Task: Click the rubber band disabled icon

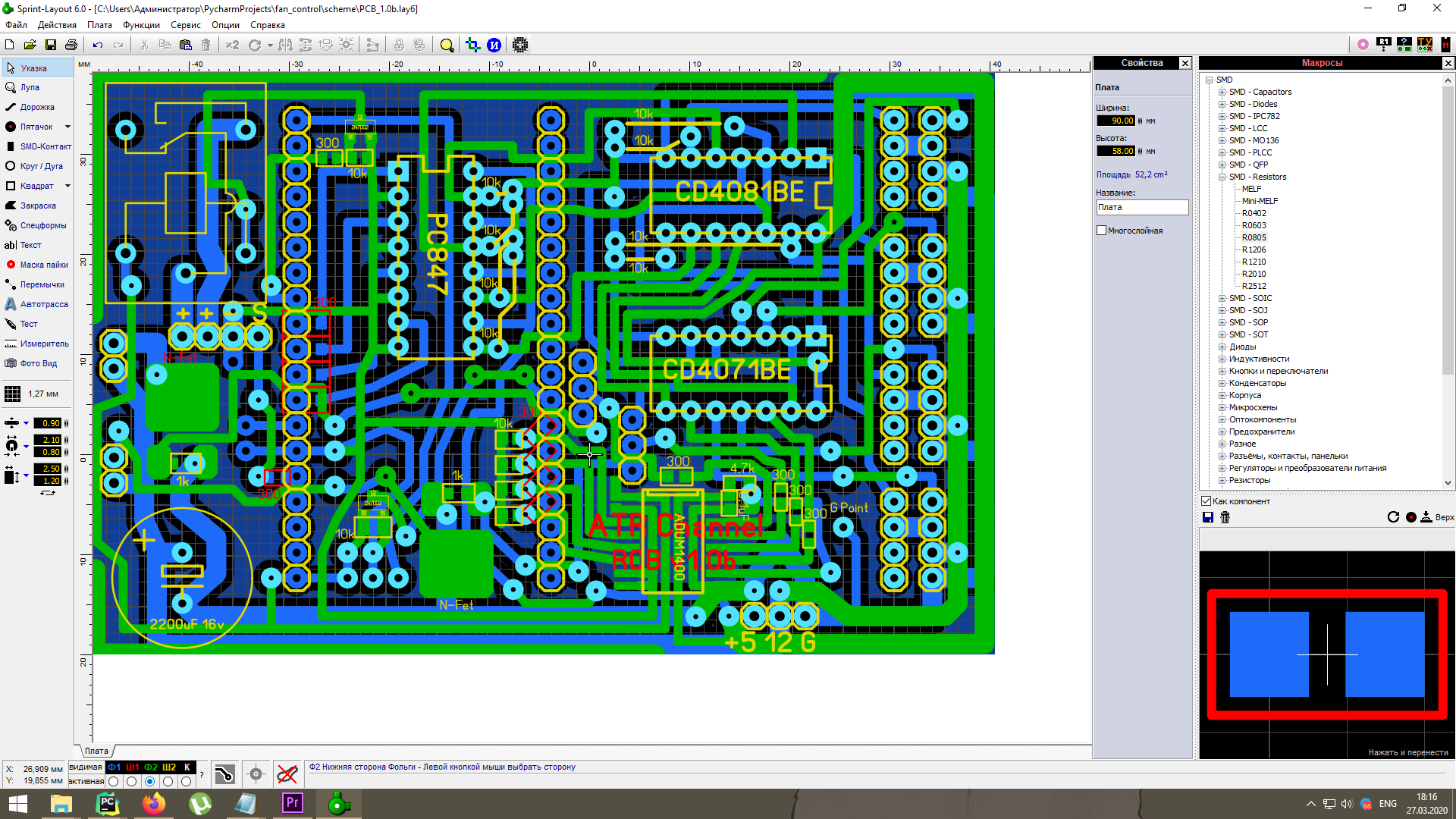Action: pos(287,774)
